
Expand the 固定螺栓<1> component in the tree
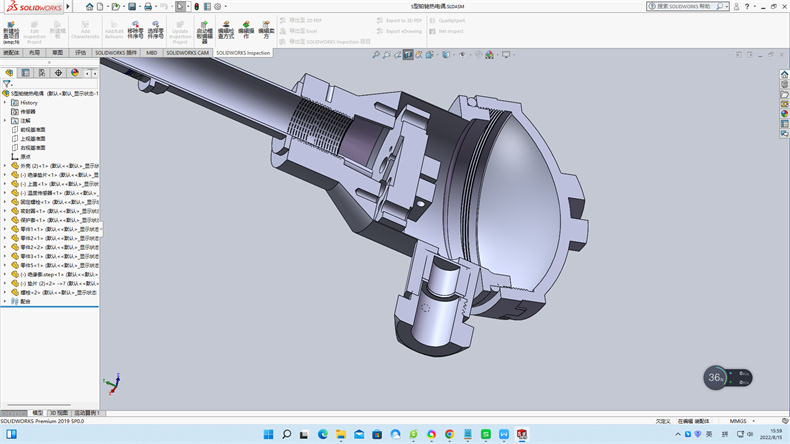(x=5, y=202)
